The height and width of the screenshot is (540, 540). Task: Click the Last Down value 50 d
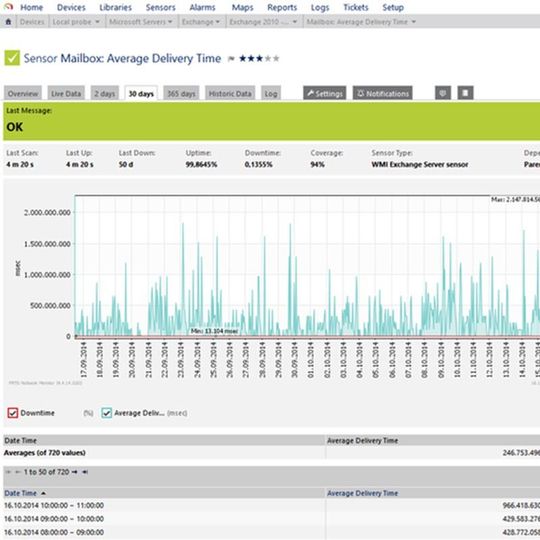[126, 165]
